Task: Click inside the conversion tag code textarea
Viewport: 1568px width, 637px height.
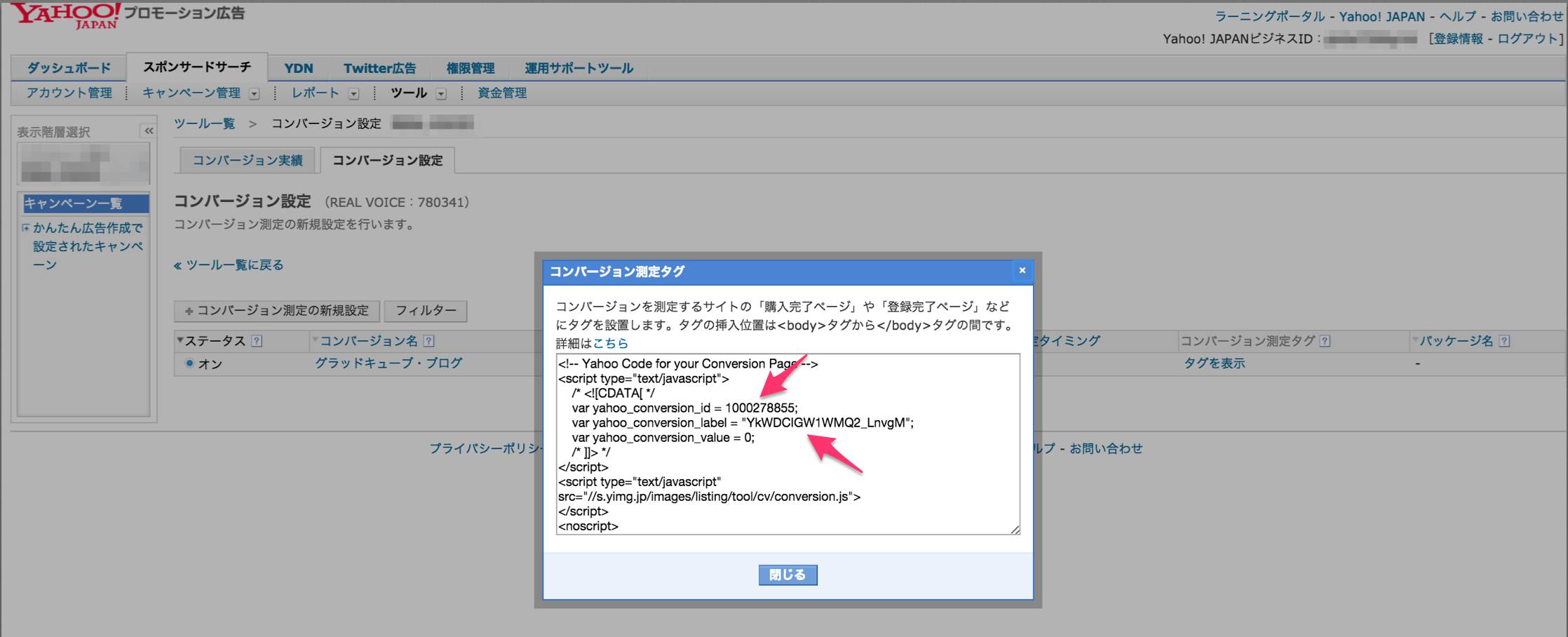Action: click(x=788, y=444)
